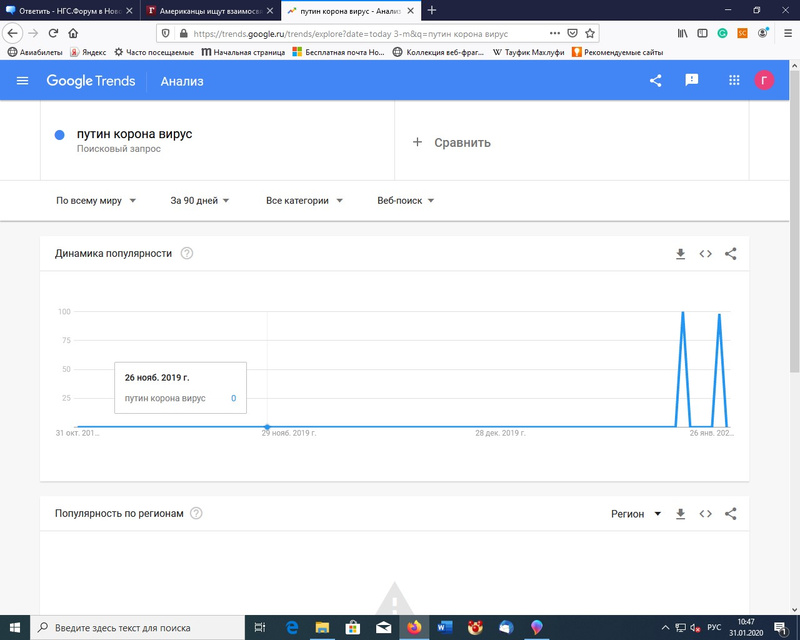Open a new browser tab

tap(432, 10)
